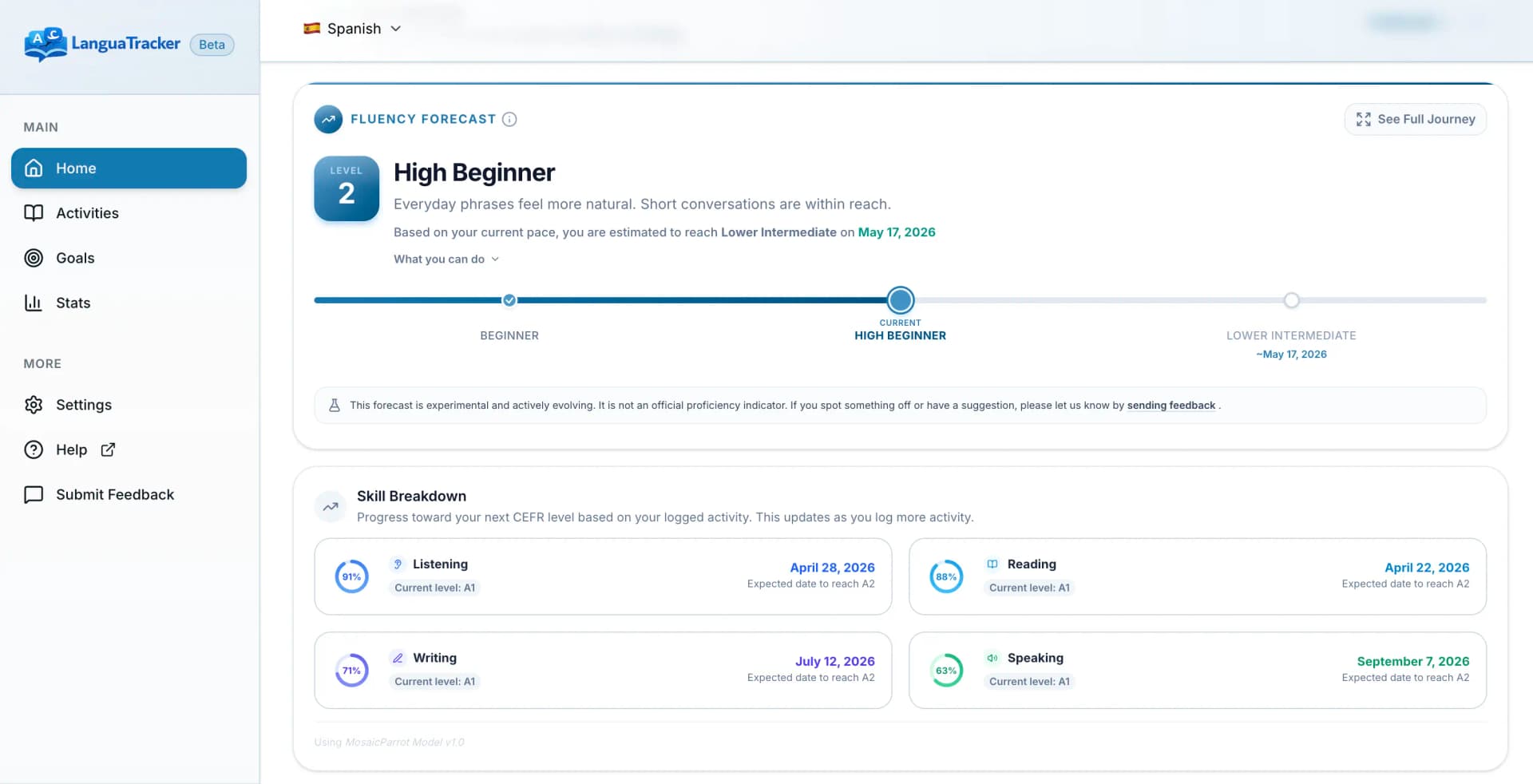Go to Goals in the sidebar
The width and height of the screenshot is (1533, 784).
[x=75, y=258]
